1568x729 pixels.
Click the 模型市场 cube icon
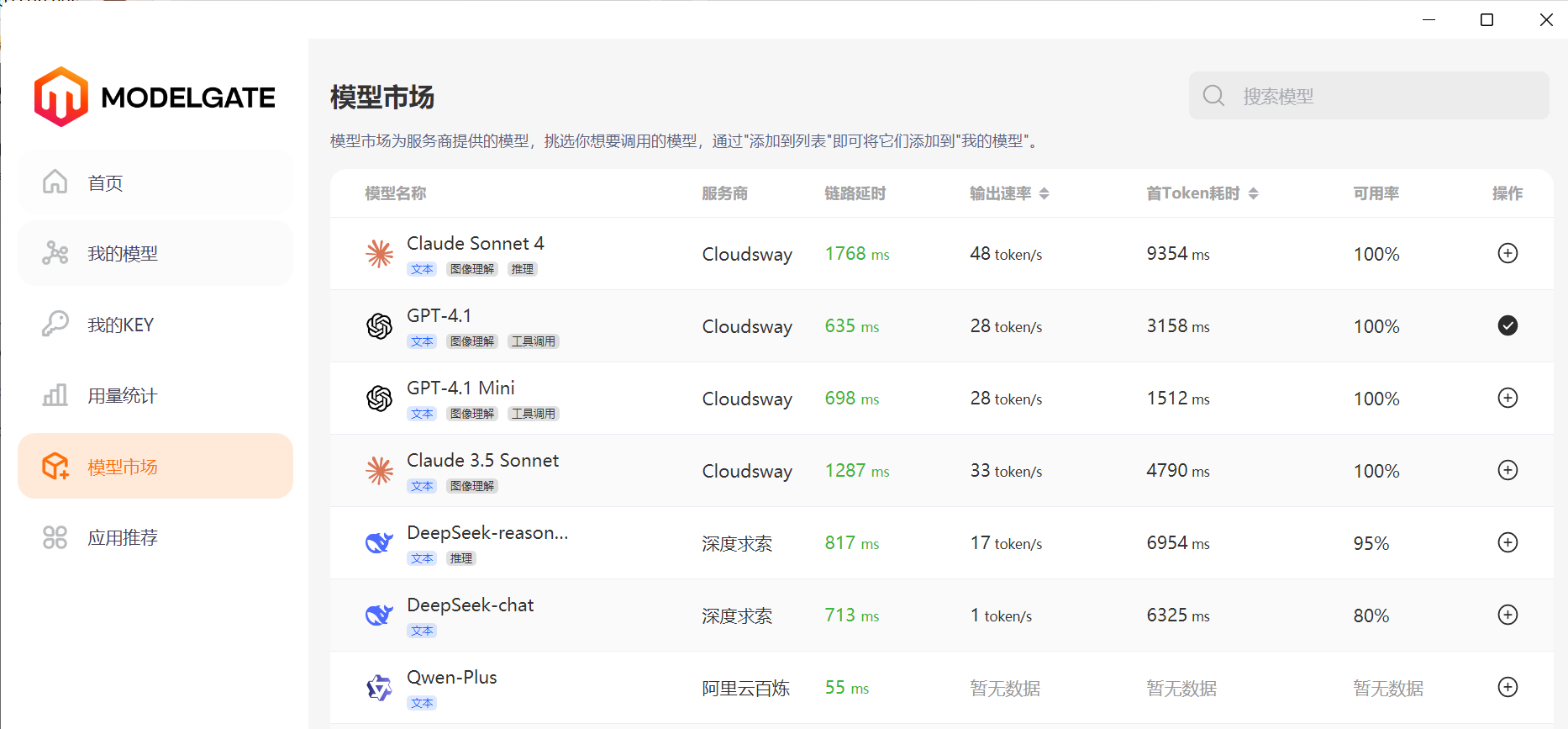click(55, 466)
